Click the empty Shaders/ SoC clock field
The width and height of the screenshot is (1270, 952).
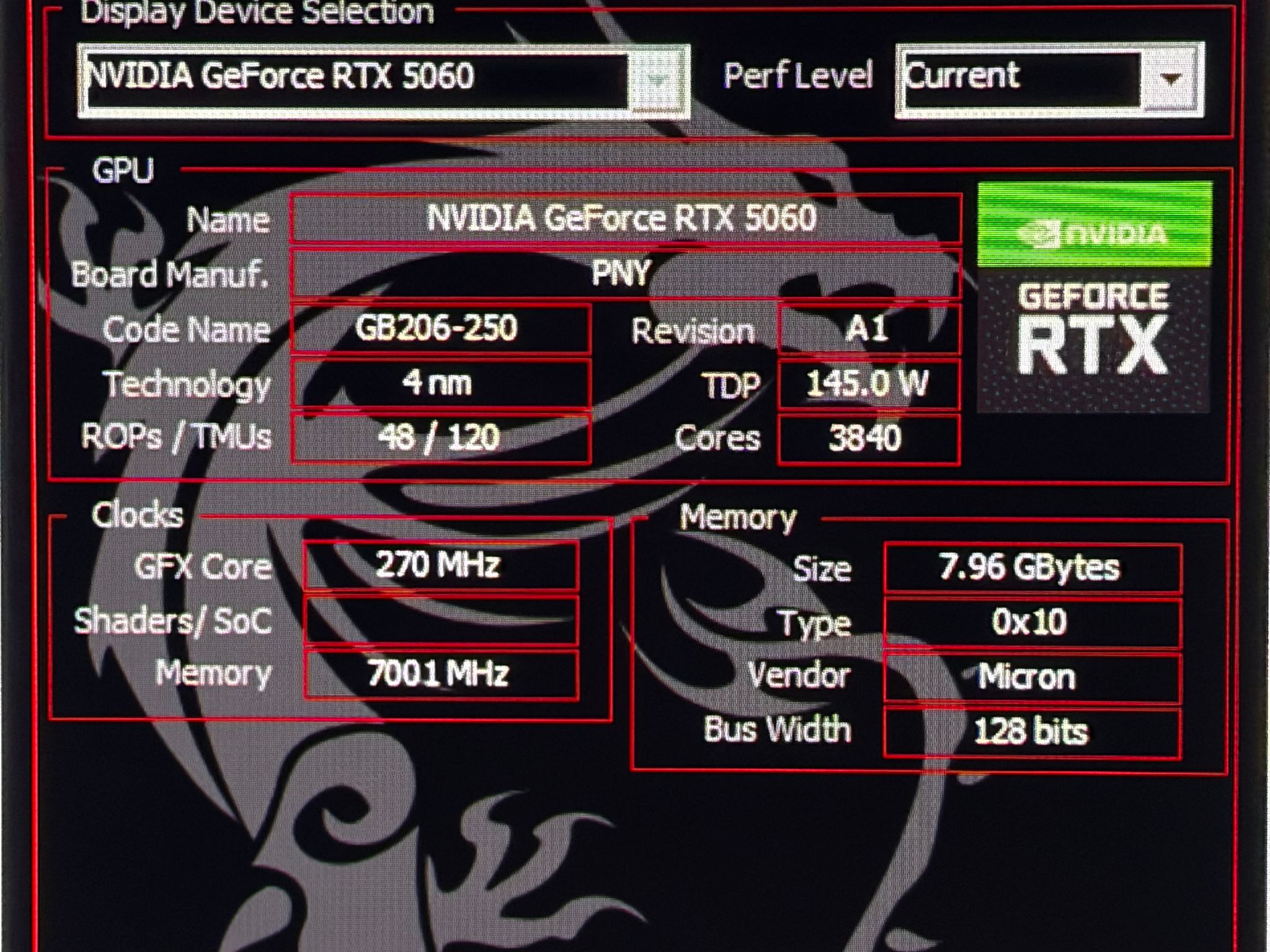[x=441, y=620]
